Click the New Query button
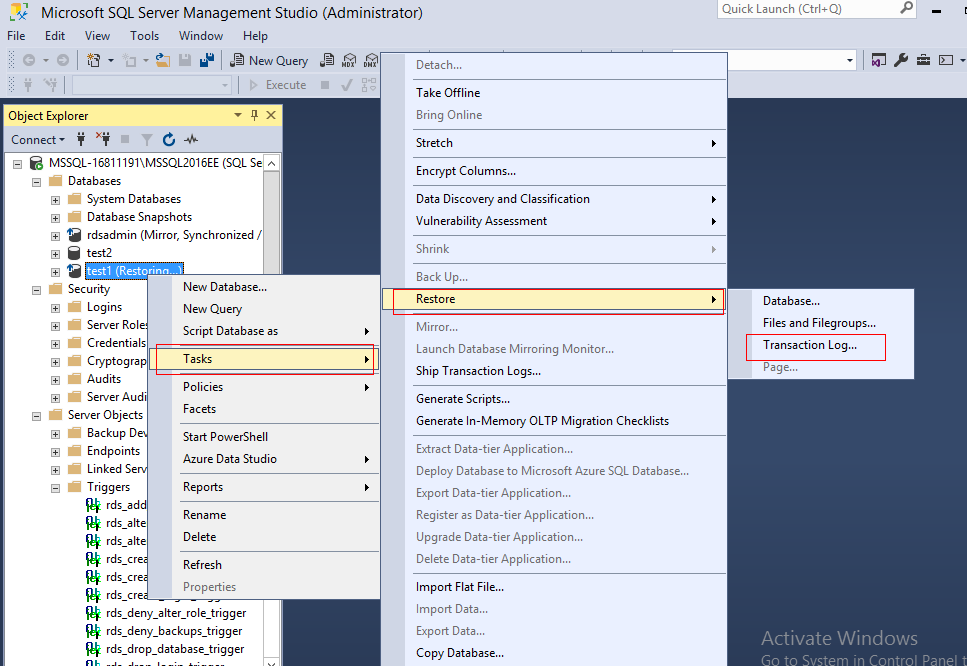This screenshot has height=666, width=967. click(x=269, y=60)
